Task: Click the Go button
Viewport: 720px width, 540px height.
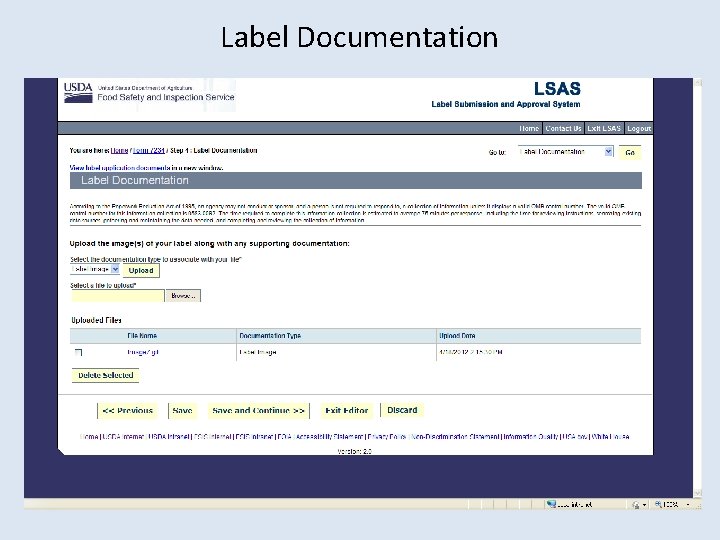Action: point(630,152)
